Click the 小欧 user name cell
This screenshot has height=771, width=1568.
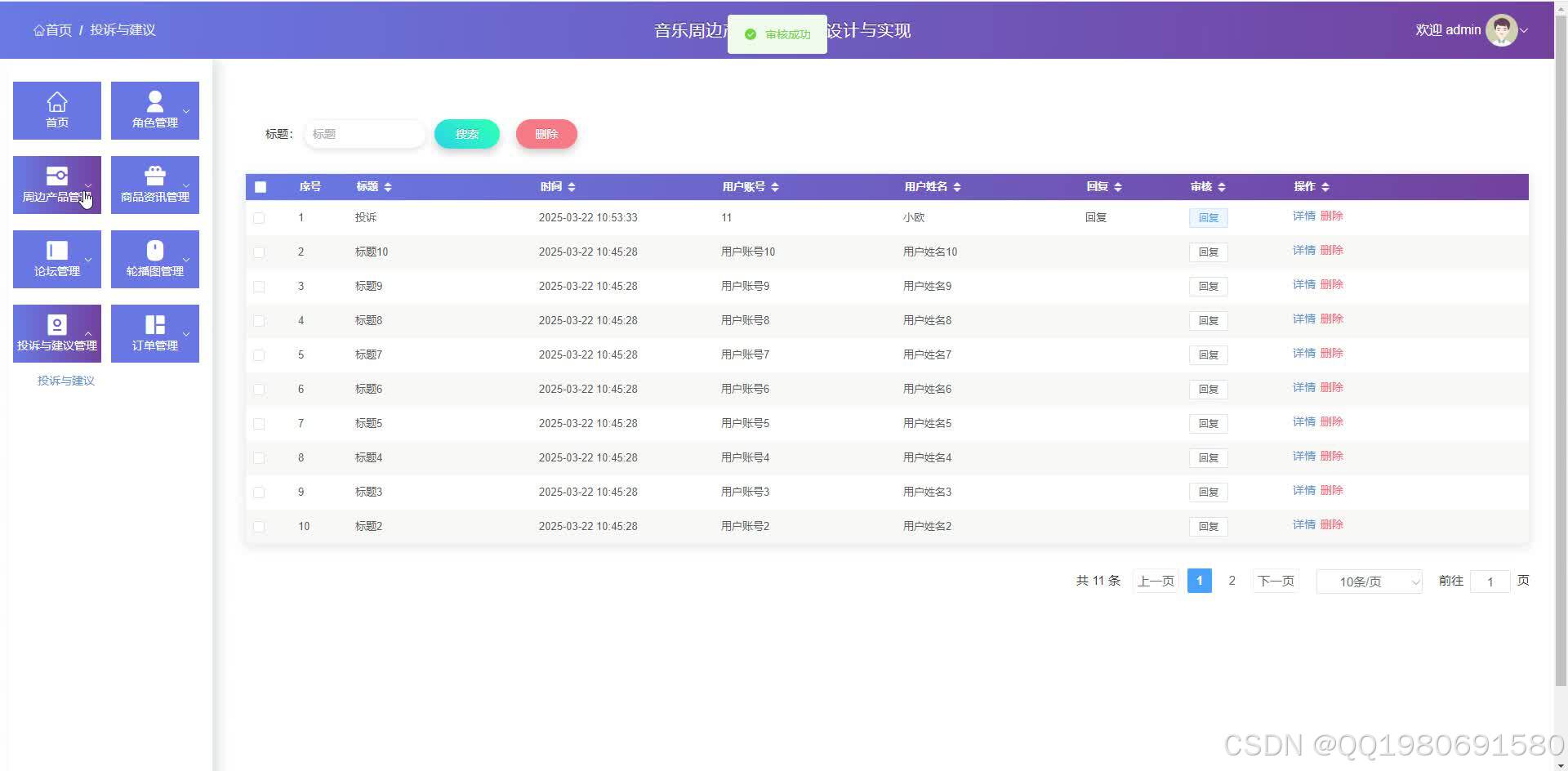click(914, 218)
